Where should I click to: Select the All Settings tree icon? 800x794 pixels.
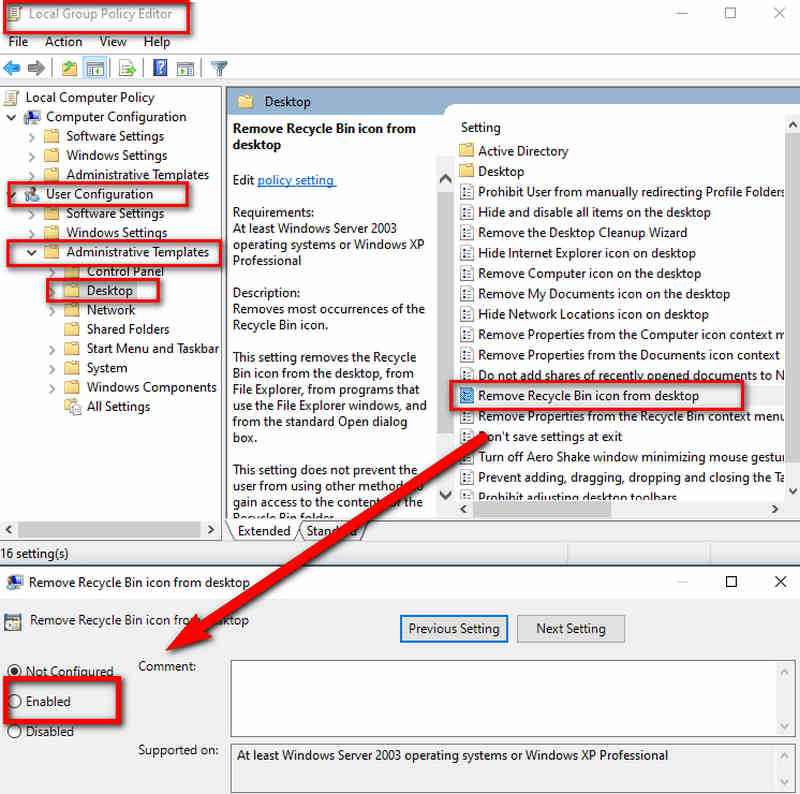click(x=72, y=407)
